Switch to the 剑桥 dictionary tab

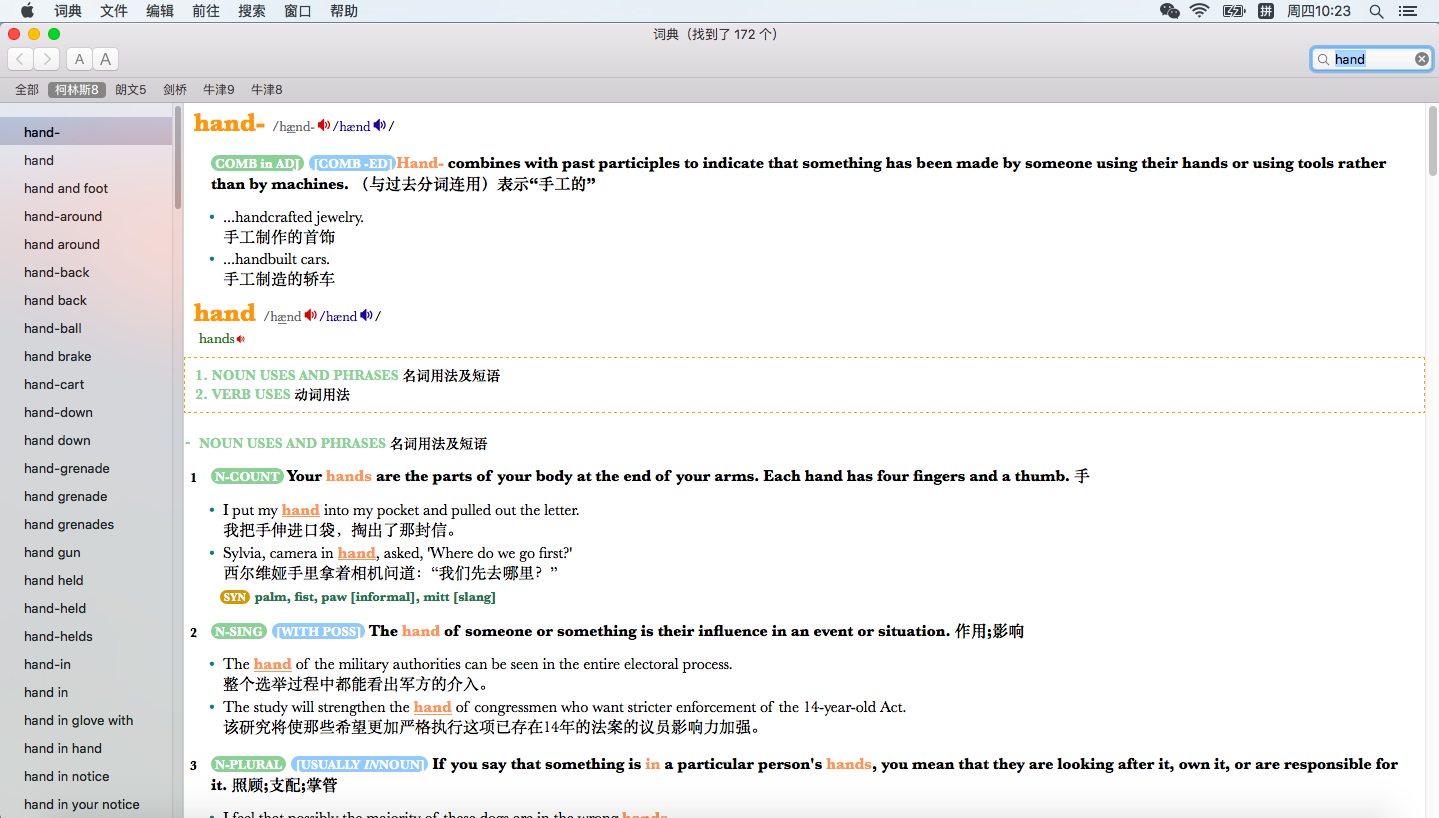click(175, 90)
